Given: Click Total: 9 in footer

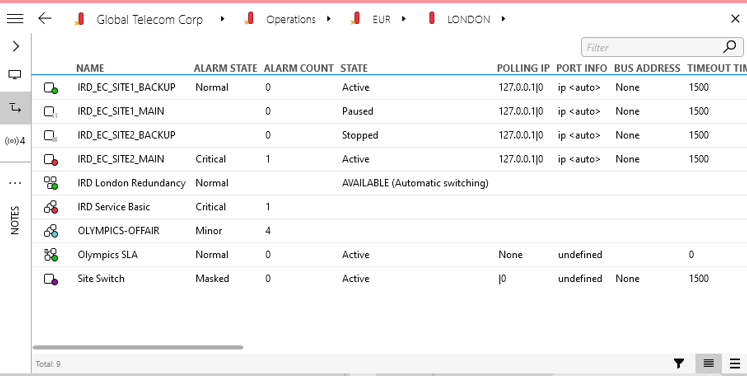Looking at the screenshot, I should [x=48, y=364].
